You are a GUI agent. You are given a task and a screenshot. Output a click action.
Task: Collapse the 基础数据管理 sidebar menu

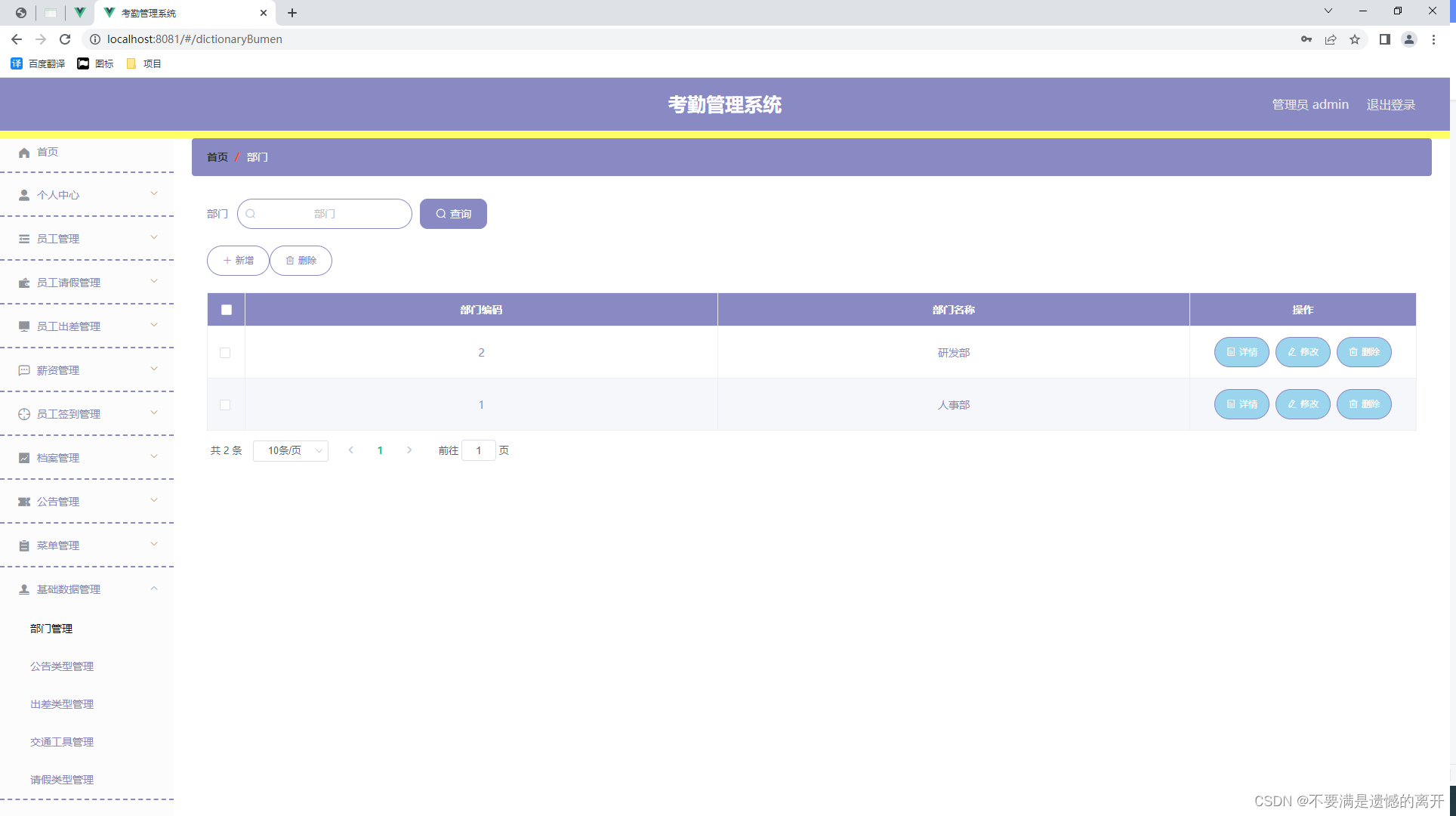87,589
